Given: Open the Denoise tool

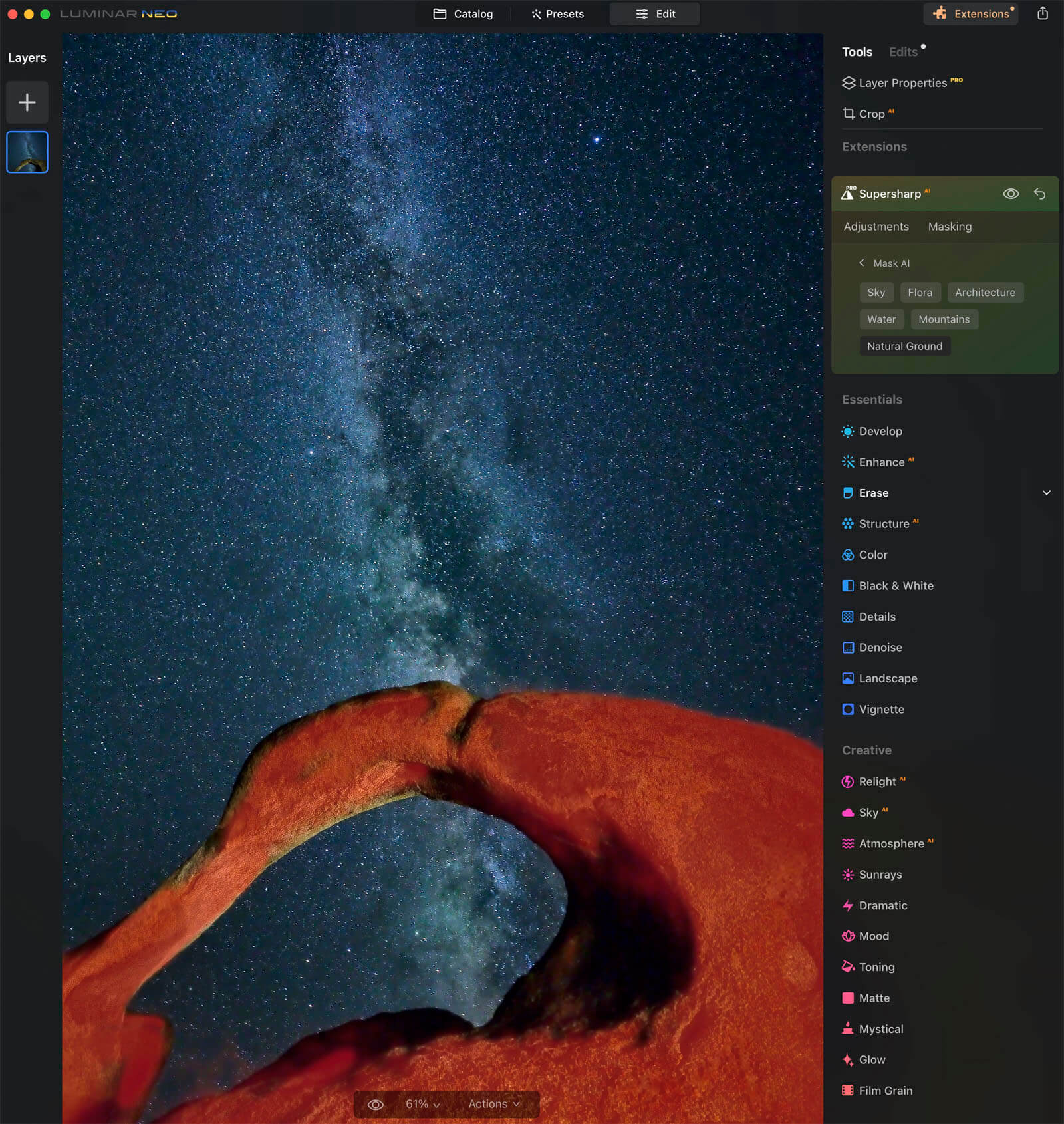Looking at the screenshot, I should click(x=880, y=647).
